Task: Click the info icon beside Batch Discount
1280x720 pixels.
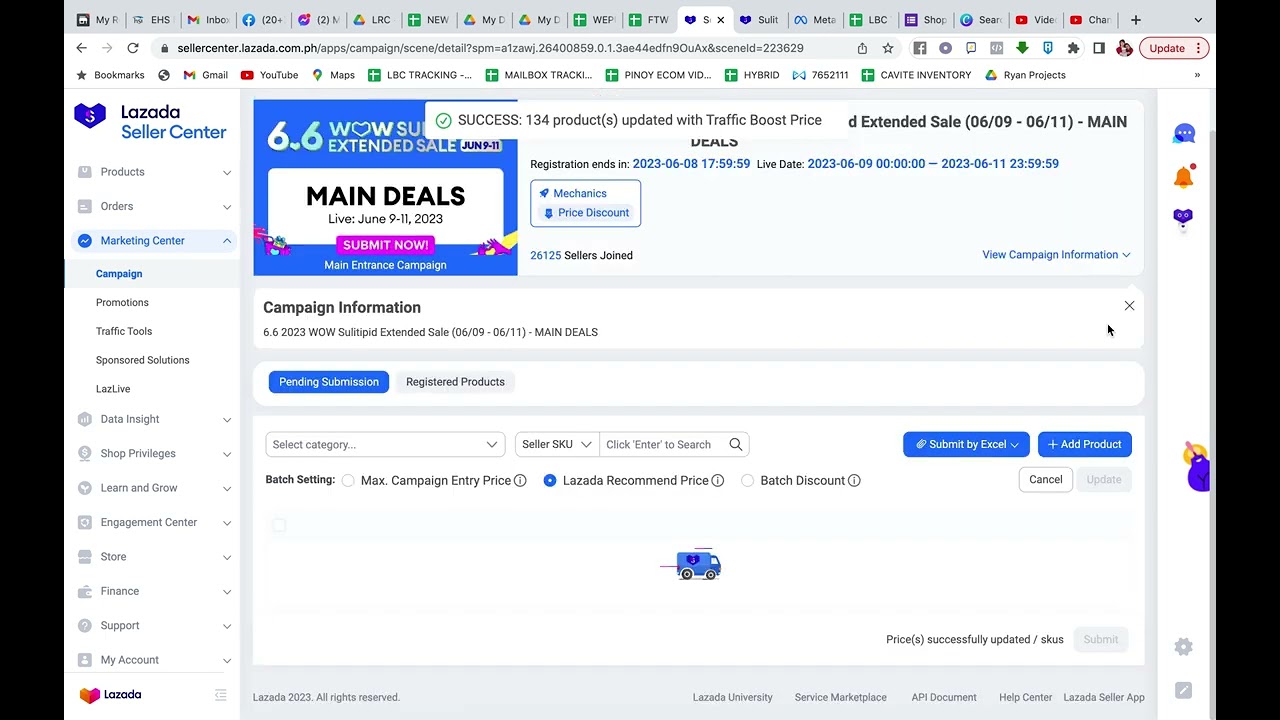Action: 854,481
